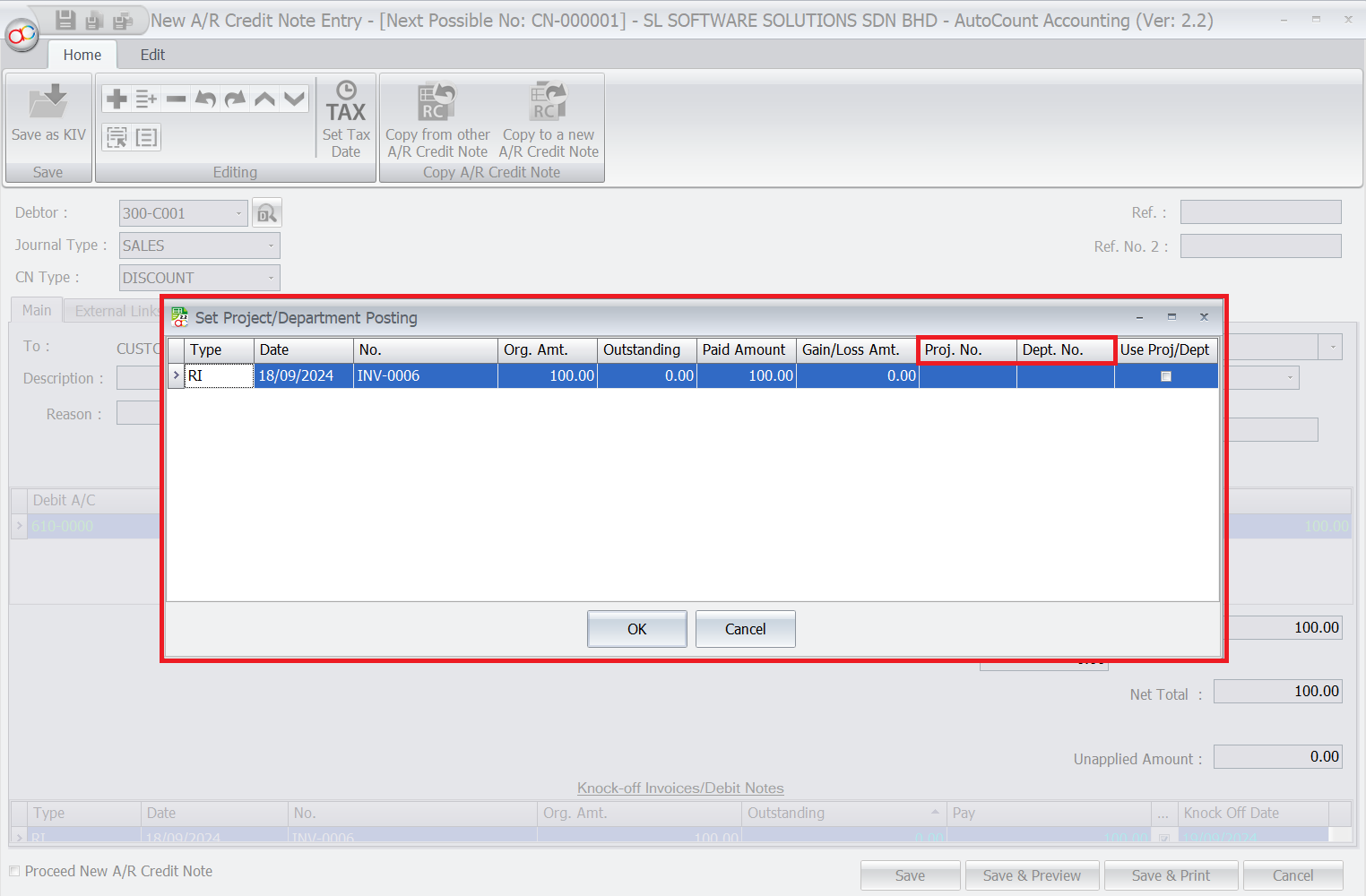Click the Proj. No. cell of INV-0006 row
This screenshot has height=896, width=1366.
[967, 376]
